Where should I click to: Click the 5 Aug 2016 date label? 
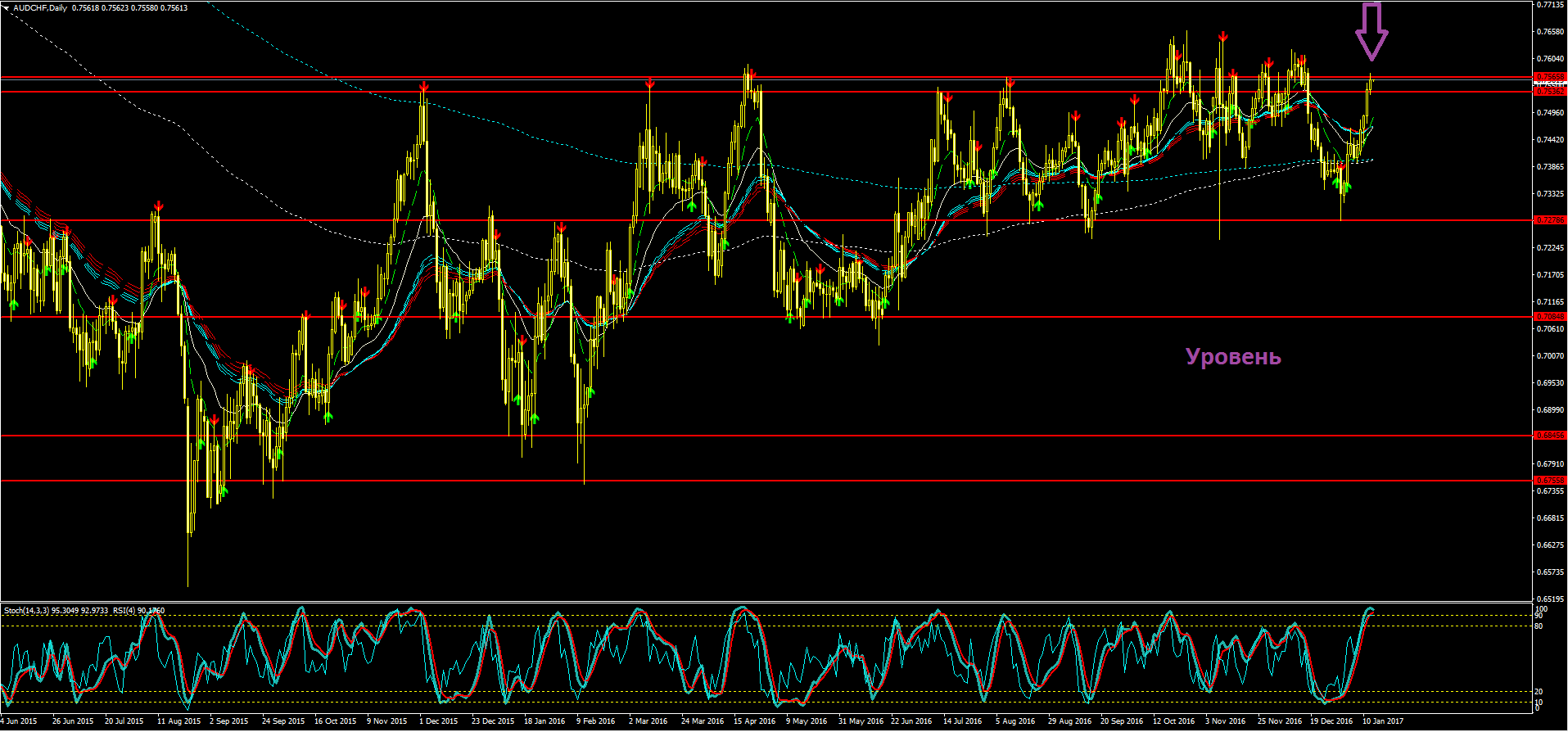pos(1015,721)
